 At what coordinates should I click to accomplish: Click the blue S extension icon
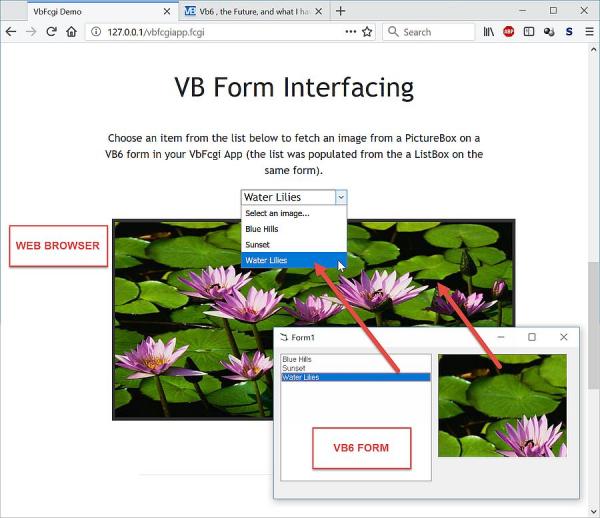[569, 32]
